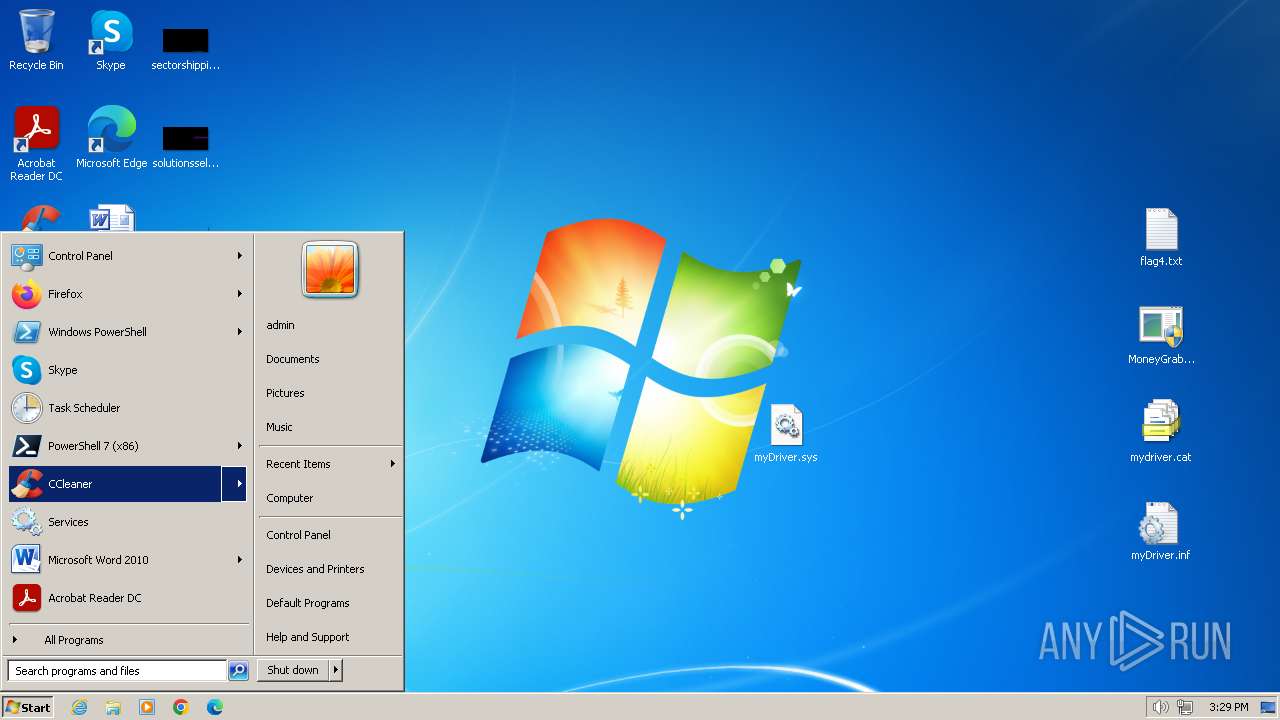1280x720 pixels.
Task: Click the Shut down button
Action: [293, 670]
